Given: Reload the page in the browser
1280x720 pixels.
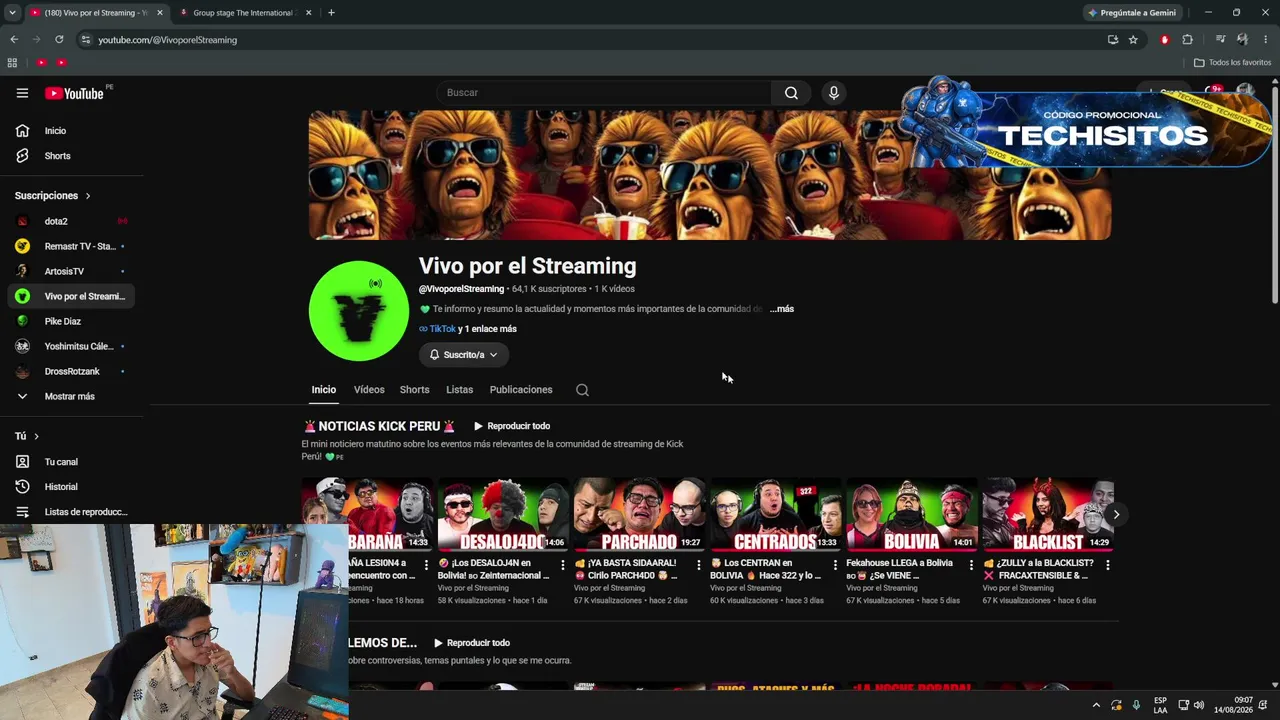Looking at the screenshot, I should [x=59, y=40].
